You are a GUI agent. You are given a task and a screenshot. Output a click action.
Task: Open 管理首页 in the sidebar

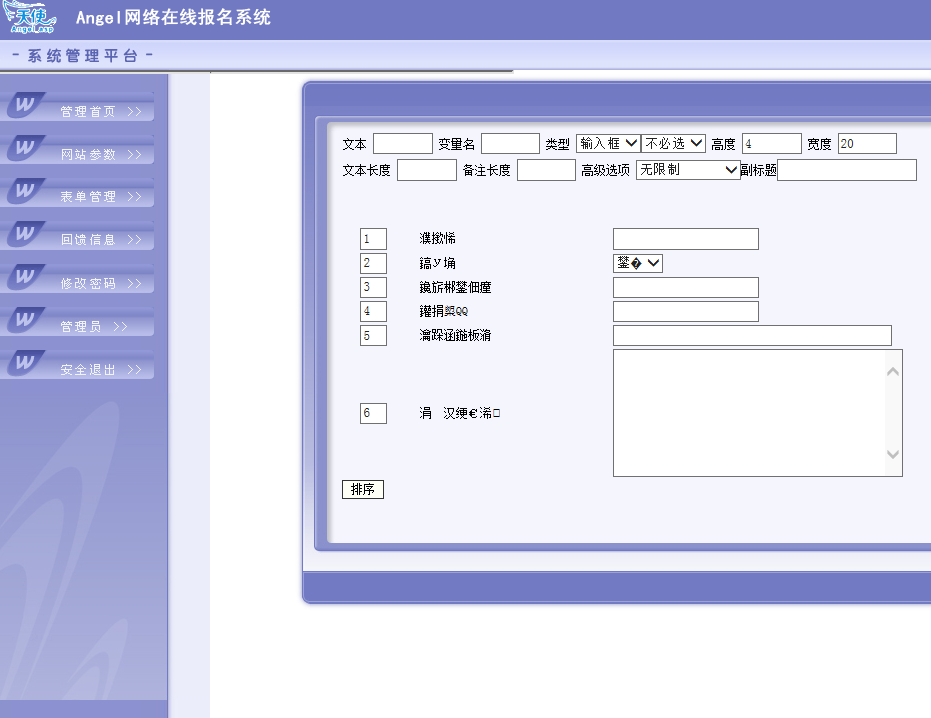88,112
